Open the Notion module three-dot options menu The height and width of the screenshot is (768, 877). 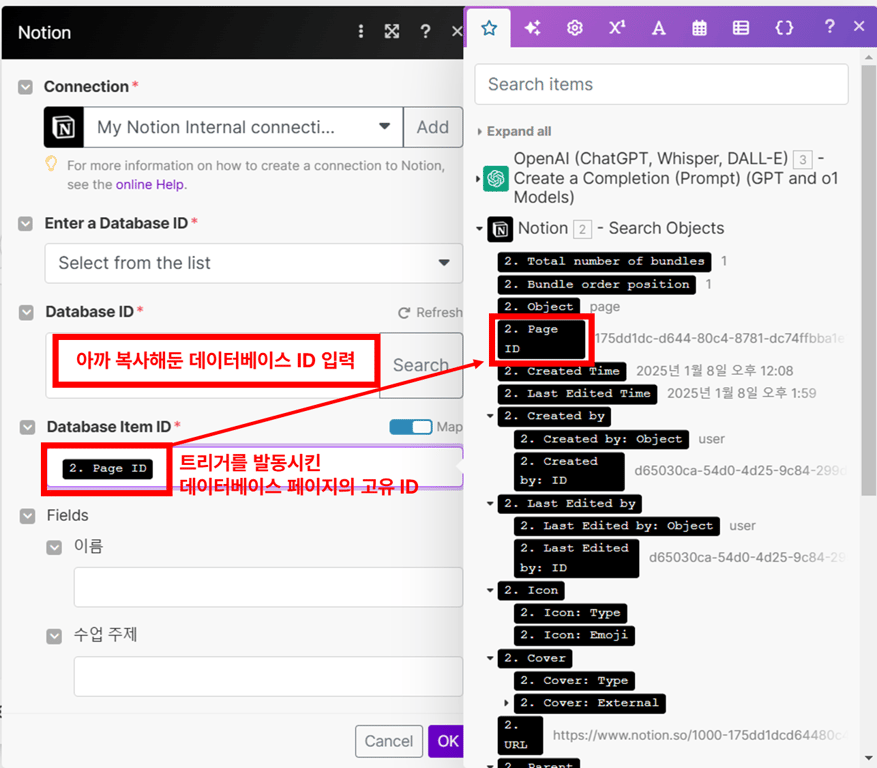pos(361,31)
